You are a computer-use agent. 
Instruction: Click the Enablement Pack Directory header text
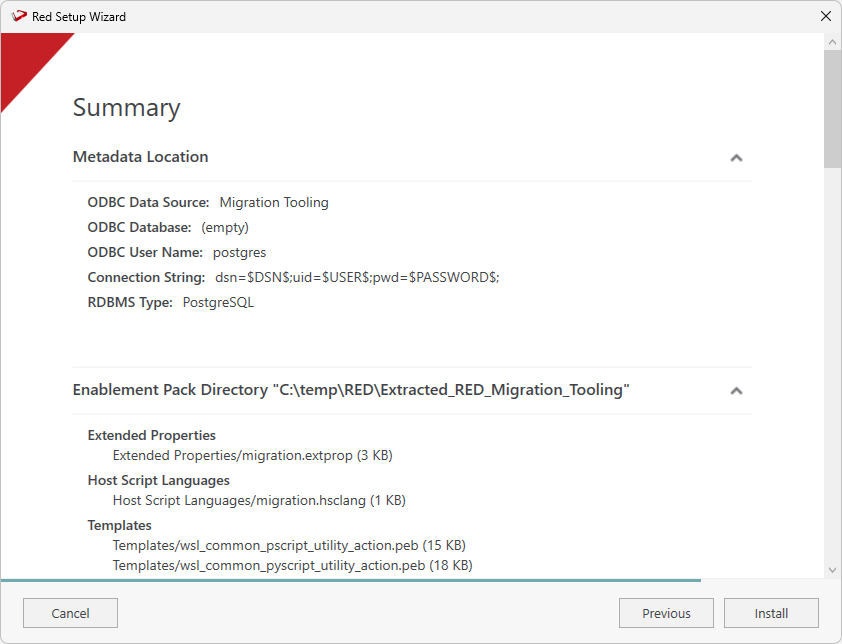point(351,390)
